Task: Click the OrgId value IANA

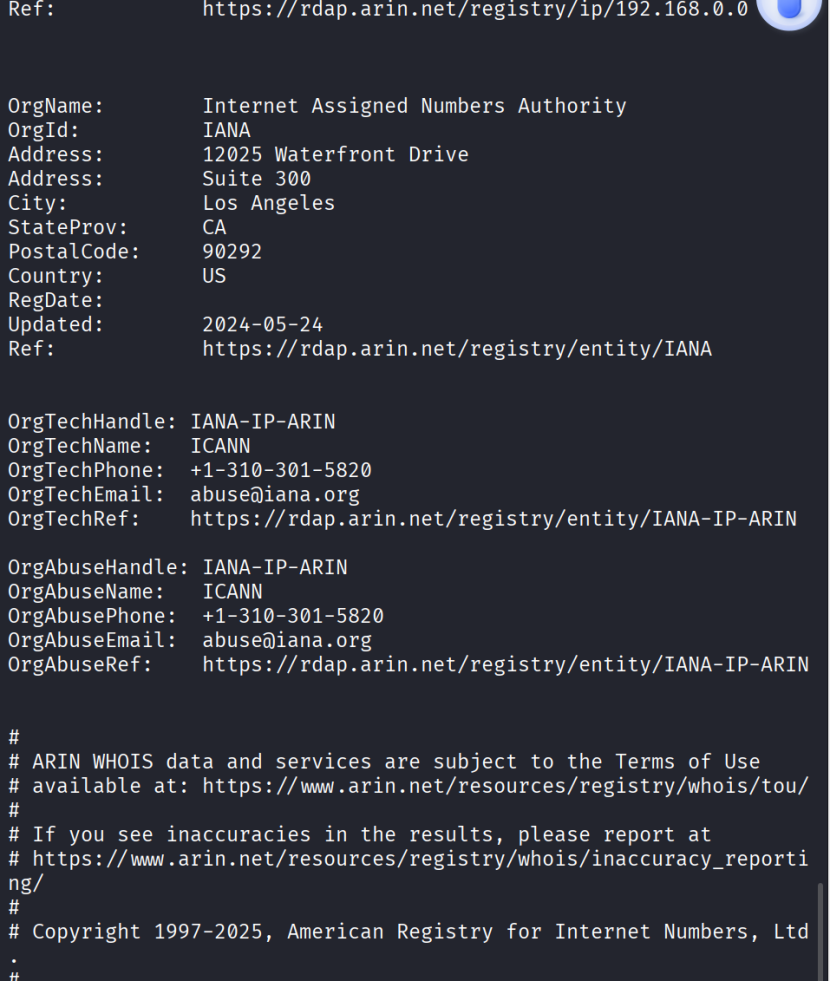Action: (x=226, y=130)
